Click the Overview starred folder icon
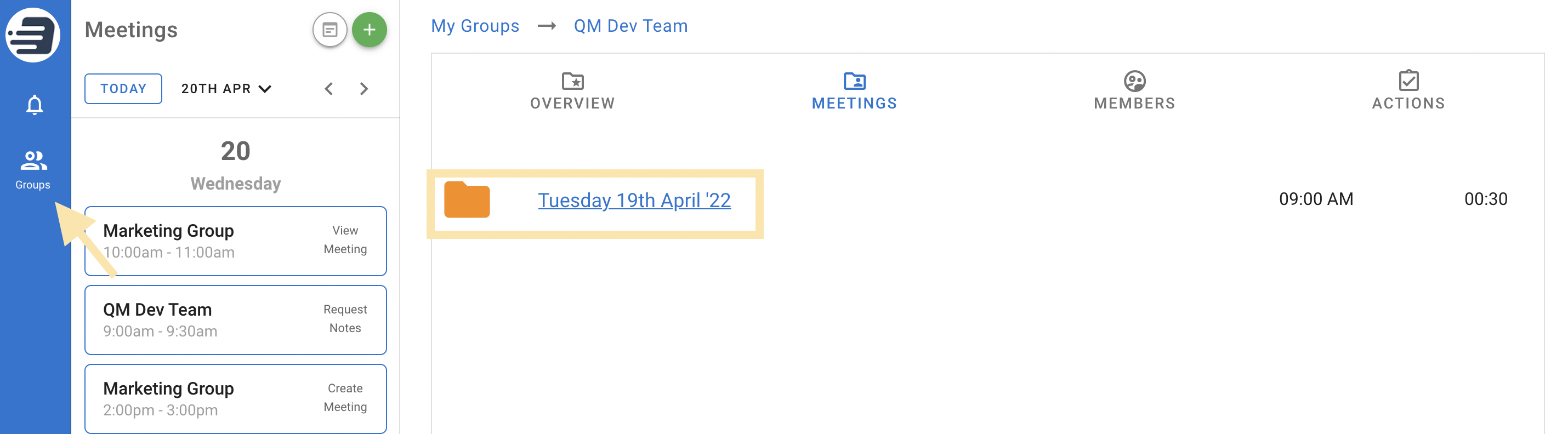Viewport: 1568px width, 434px height. pyautogui.click(x=572, y=81)
